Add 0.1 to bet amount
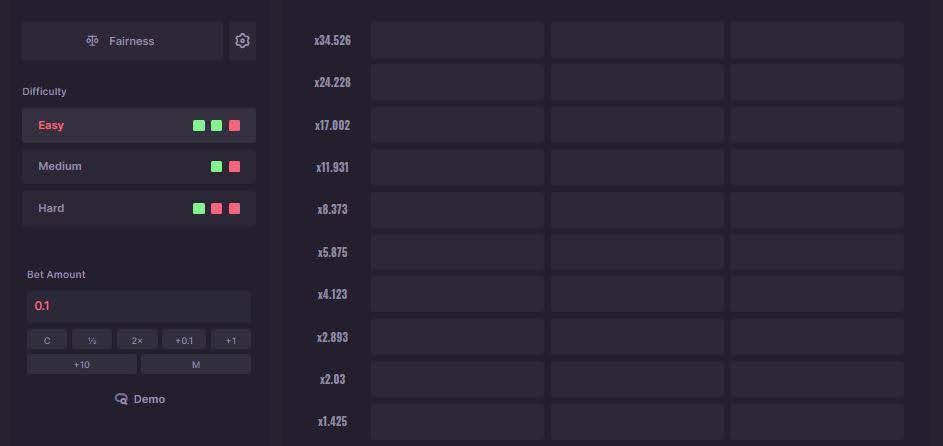943x446 pixels. click(184, 340)
